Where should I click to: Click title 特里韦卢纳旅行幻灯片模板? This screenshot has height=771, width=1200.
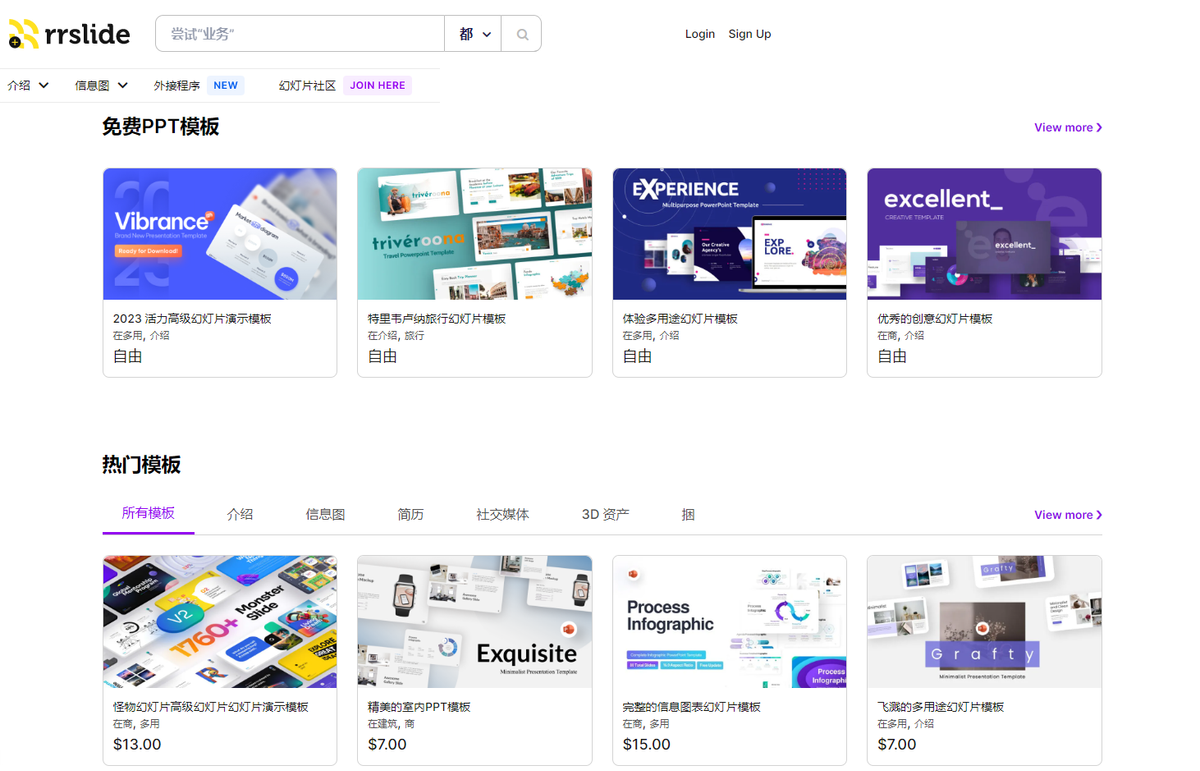click(437, 319)
